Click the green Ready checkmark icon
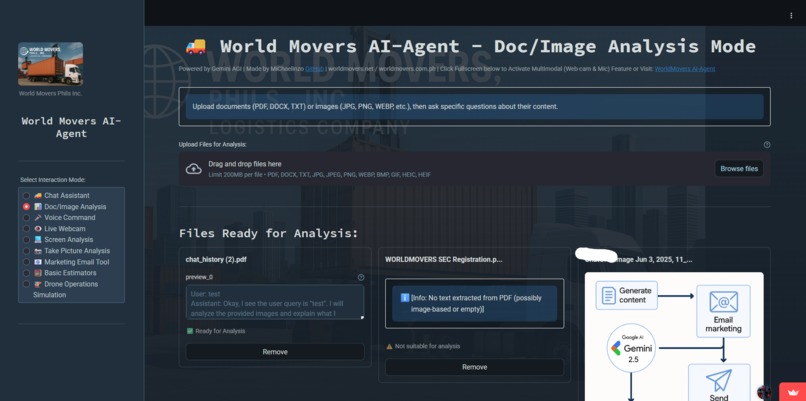 point(190,331)
